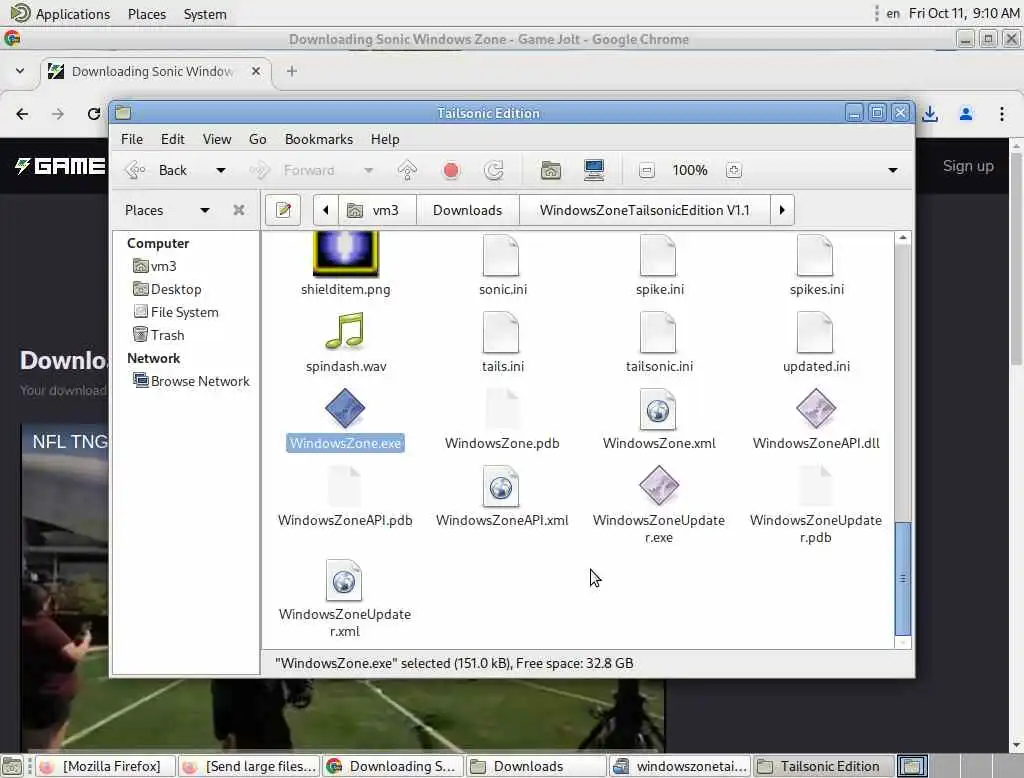Select the WindowsZoneAPI.dll file icon
The width and height of the screenshot is (1024, 778).
pyautogui.click(x=816, y=409)
